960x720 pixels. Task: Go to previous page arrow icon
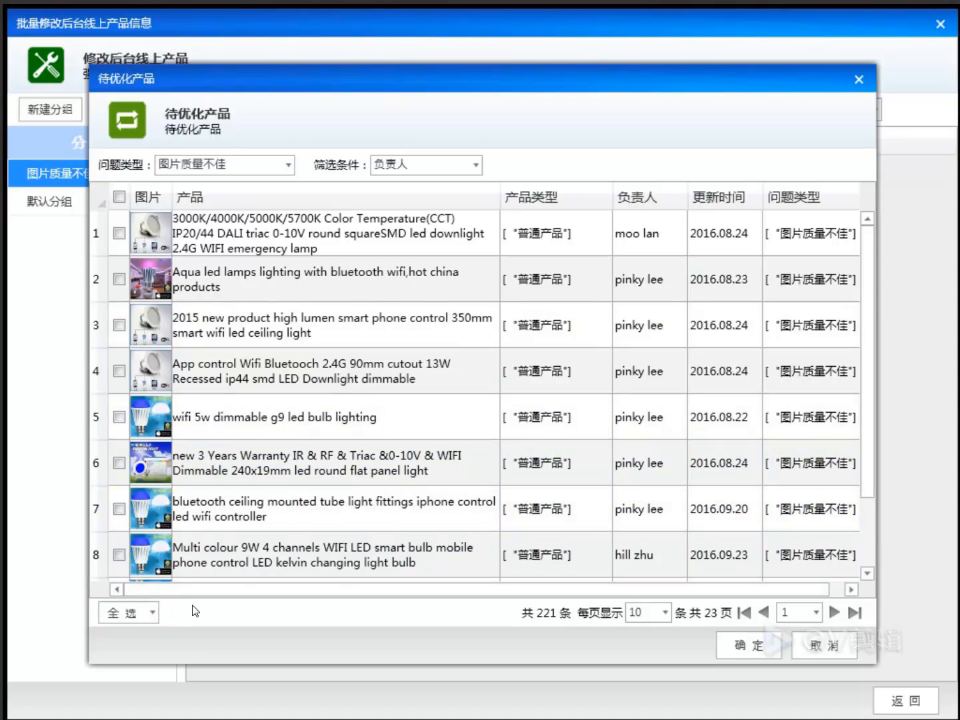(763, 612)
